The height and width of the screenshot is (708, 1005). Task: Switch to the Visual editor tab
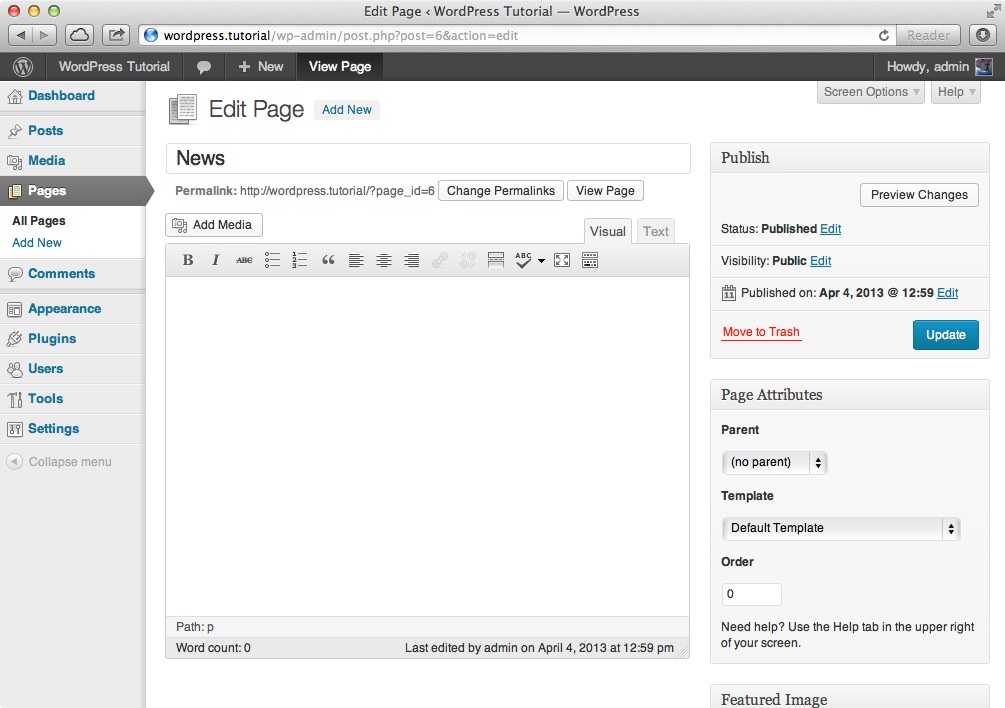click(x=608, y=231)
